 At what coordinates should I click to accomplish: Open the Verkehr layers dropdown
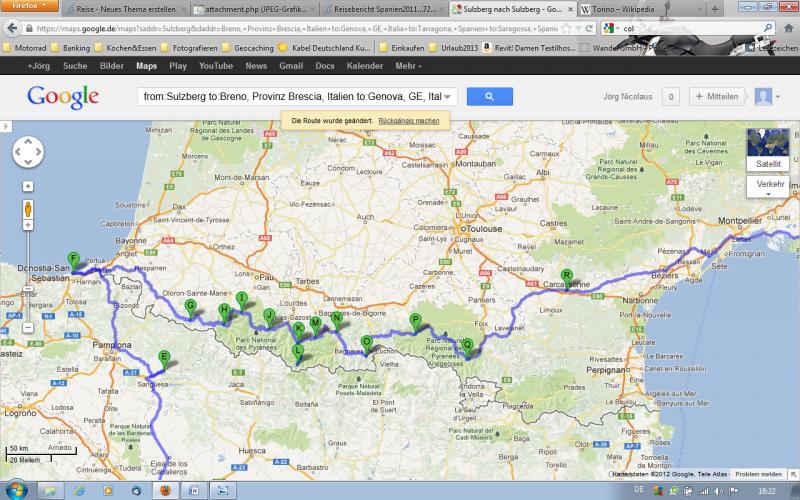coord(768,187)
